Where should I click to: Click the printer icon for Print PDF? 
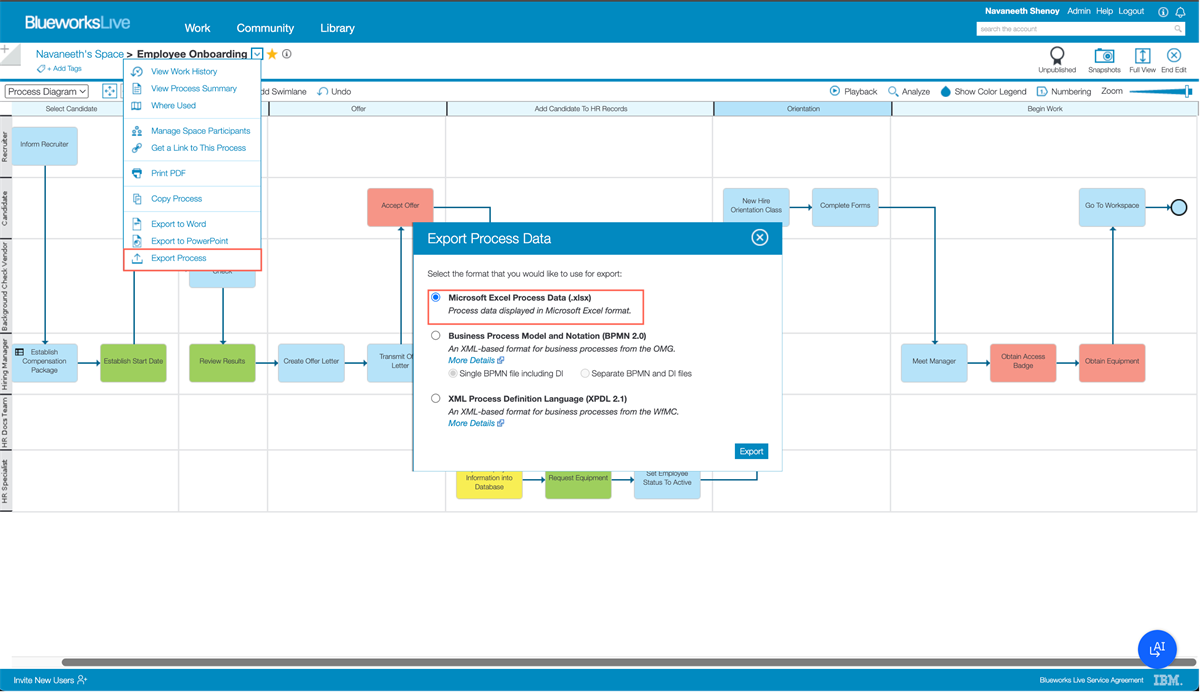point(137,173)
